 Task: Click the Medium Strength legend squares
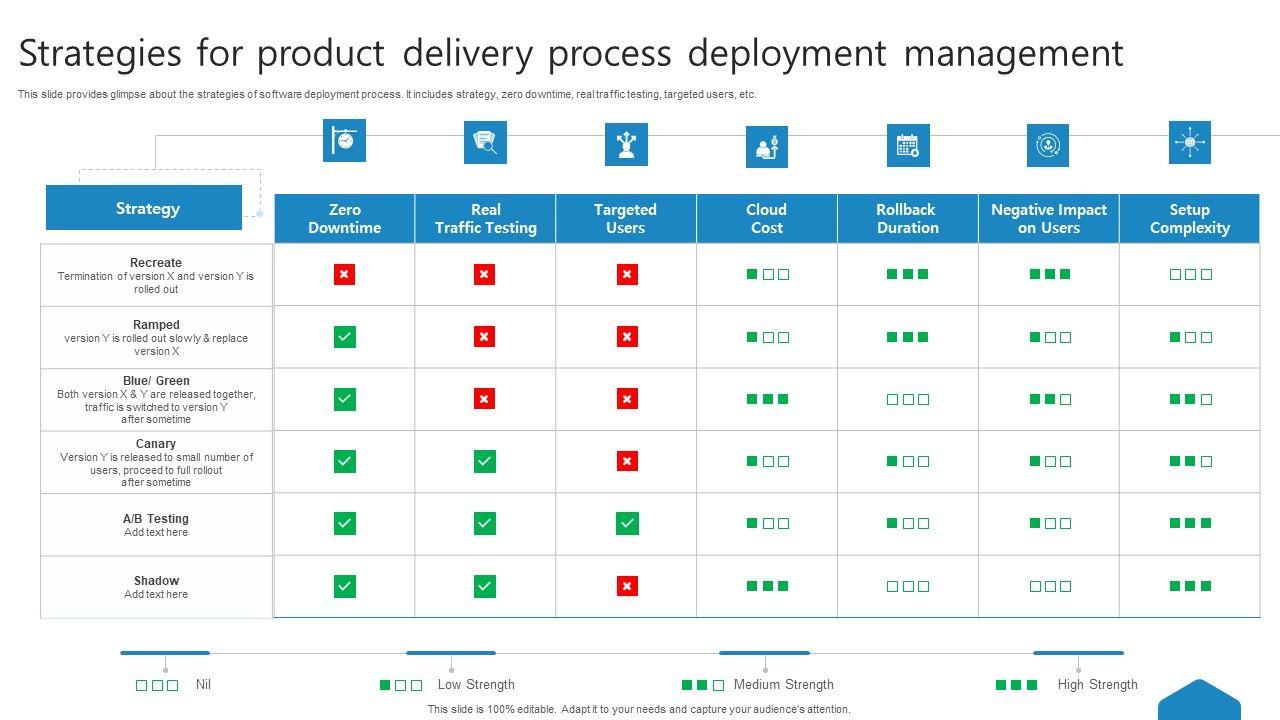point(703,685)
